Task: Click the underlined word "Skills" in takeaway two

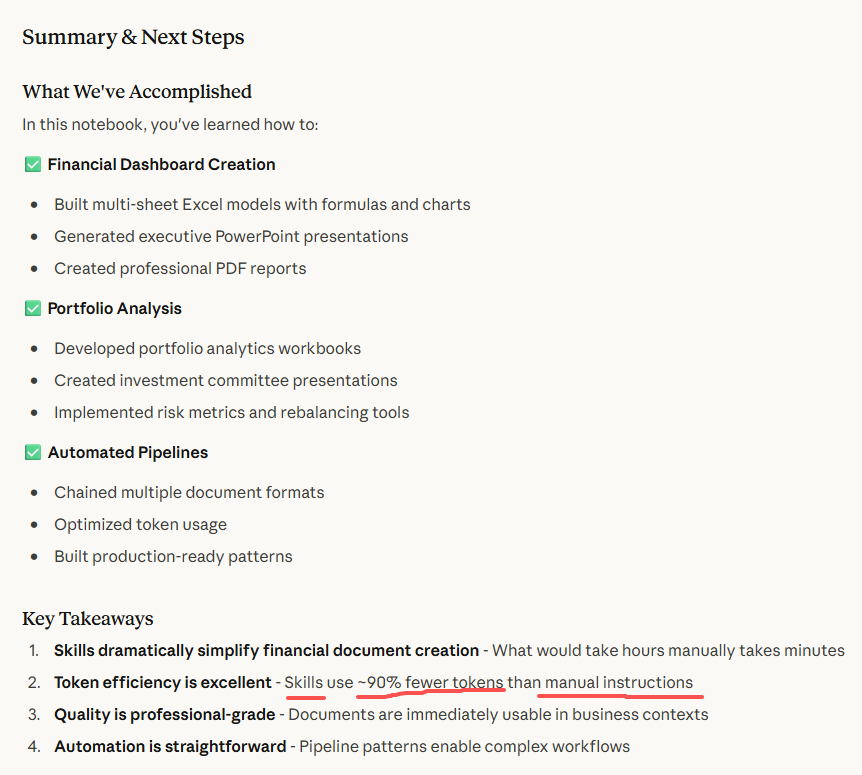Action: tap(304, 682)
